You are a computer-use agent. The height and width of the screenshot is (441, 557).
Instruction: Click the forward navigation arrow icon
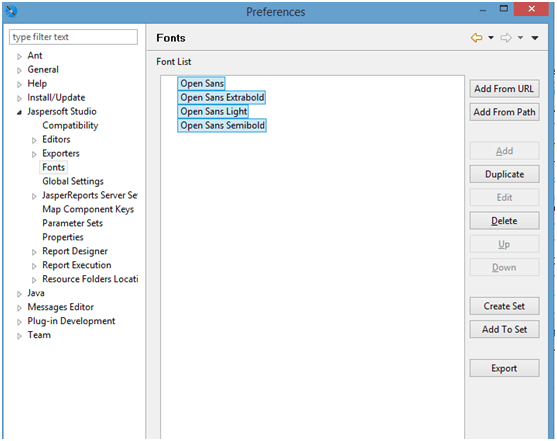coord(506,38)
